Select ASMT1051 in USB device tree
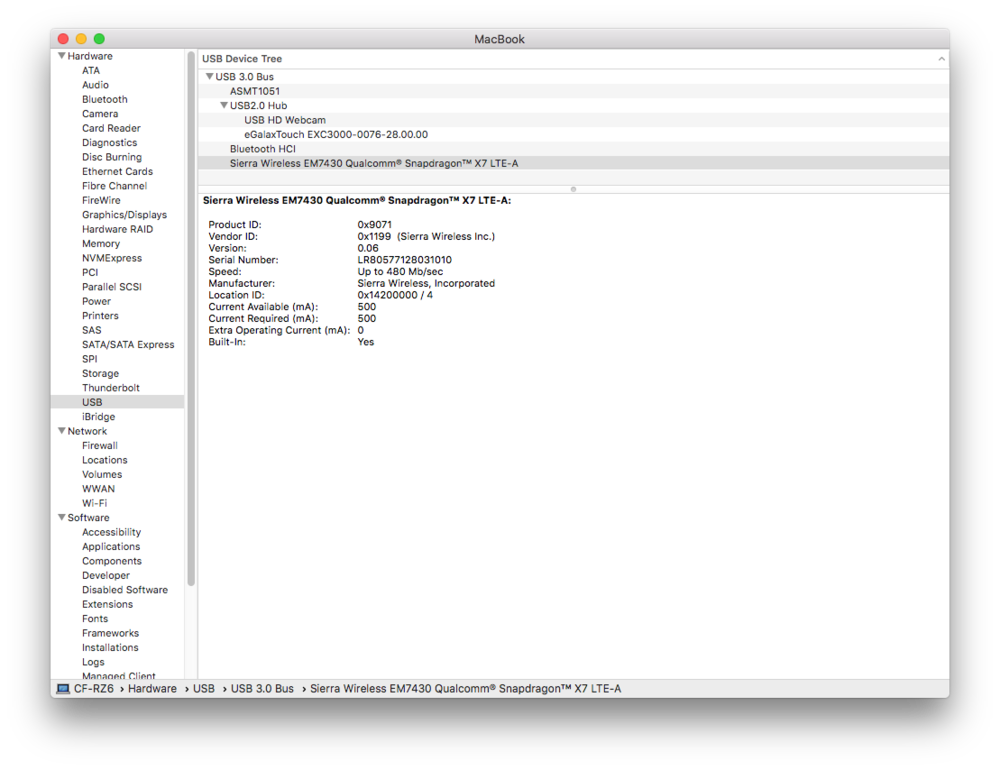This screenshot has width=1000, height=770. point(255,91)
